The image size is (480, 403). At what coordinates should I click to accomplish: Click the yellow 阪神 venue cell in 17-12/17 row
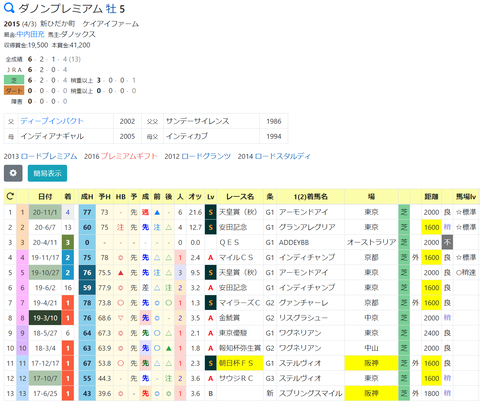point(371,363)
